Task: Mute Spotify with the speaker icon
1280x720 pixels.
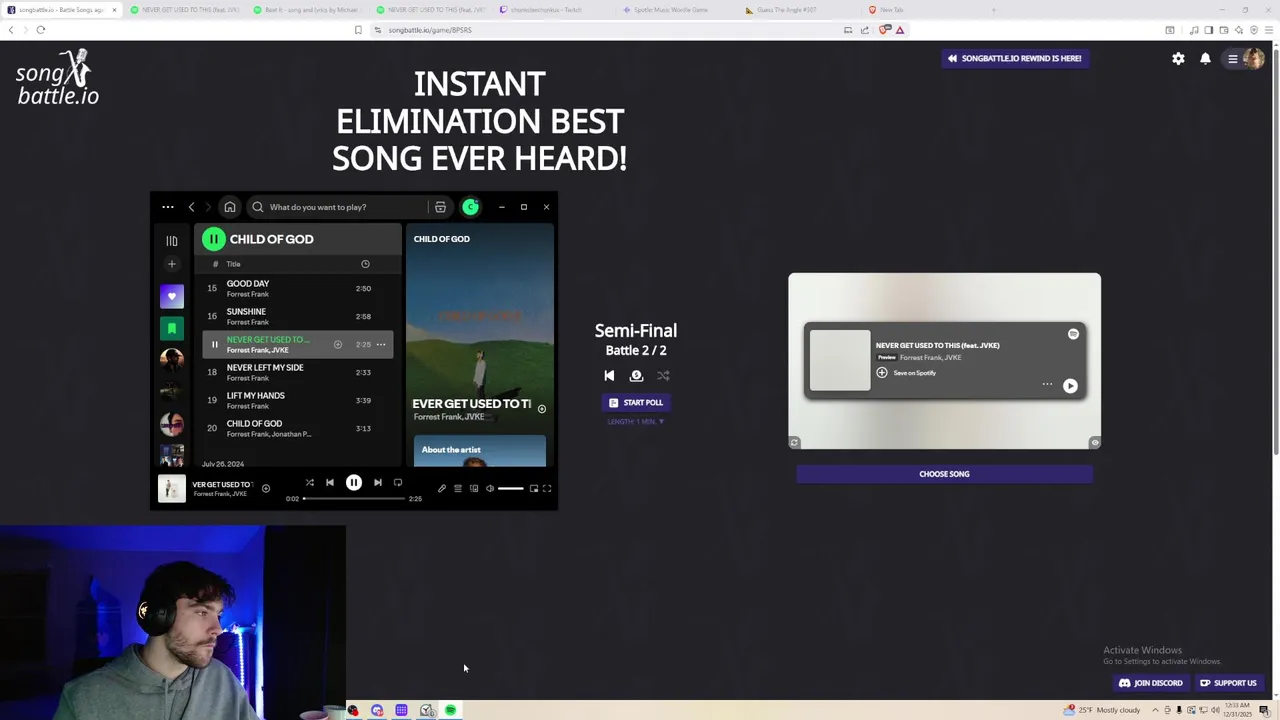Action: tap(490, 489)
